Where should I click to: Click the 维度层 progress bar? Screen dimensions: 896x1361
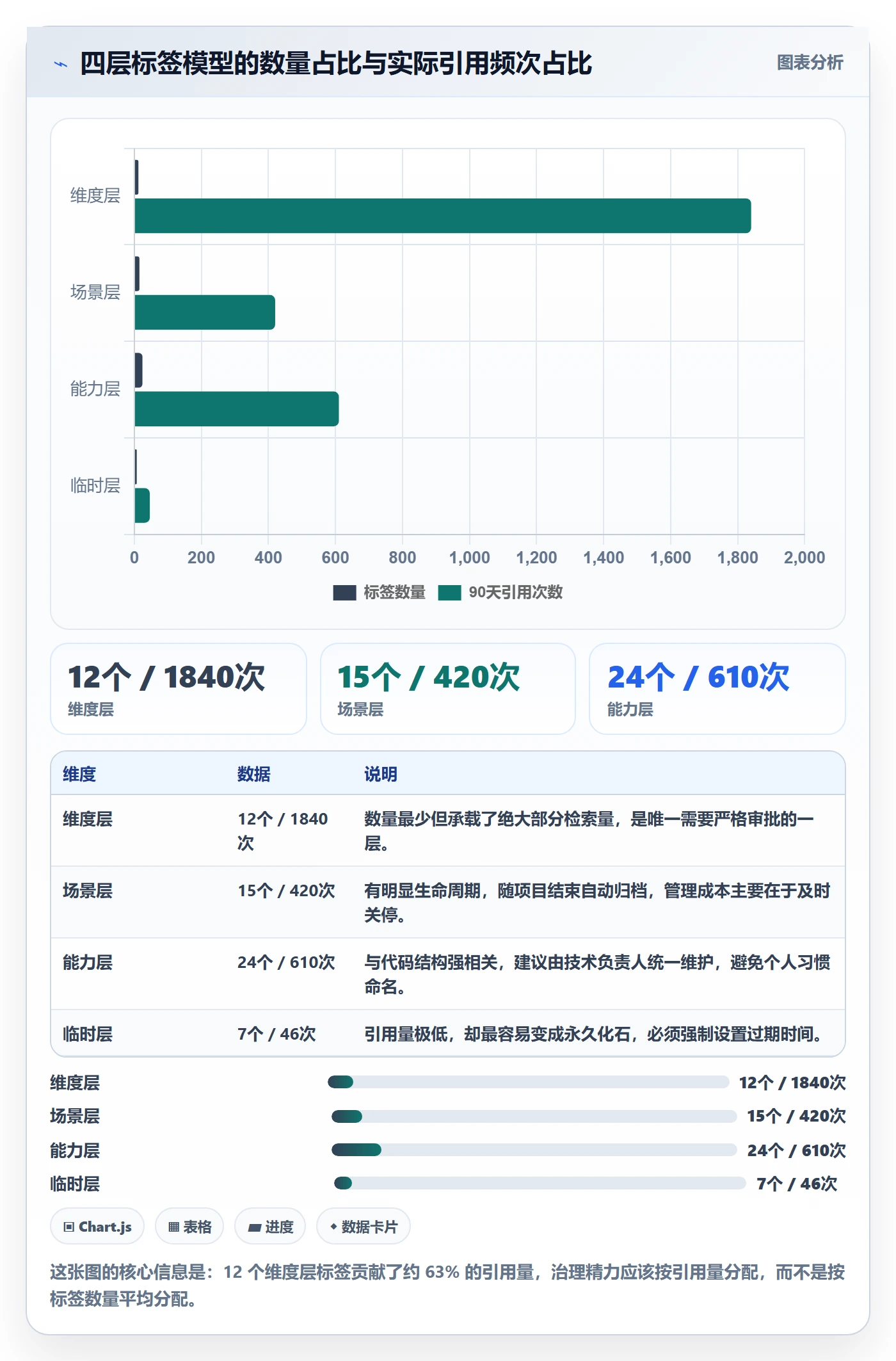click(x=529, y=1082)
